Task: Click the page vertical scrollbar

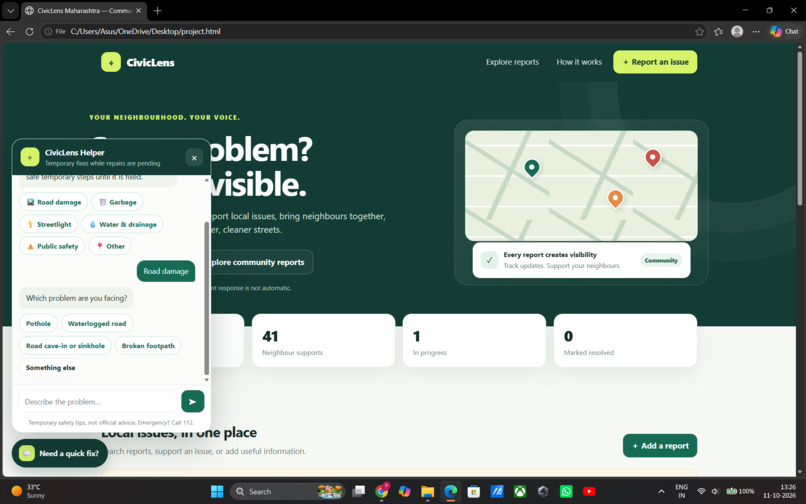Action: 800,129
